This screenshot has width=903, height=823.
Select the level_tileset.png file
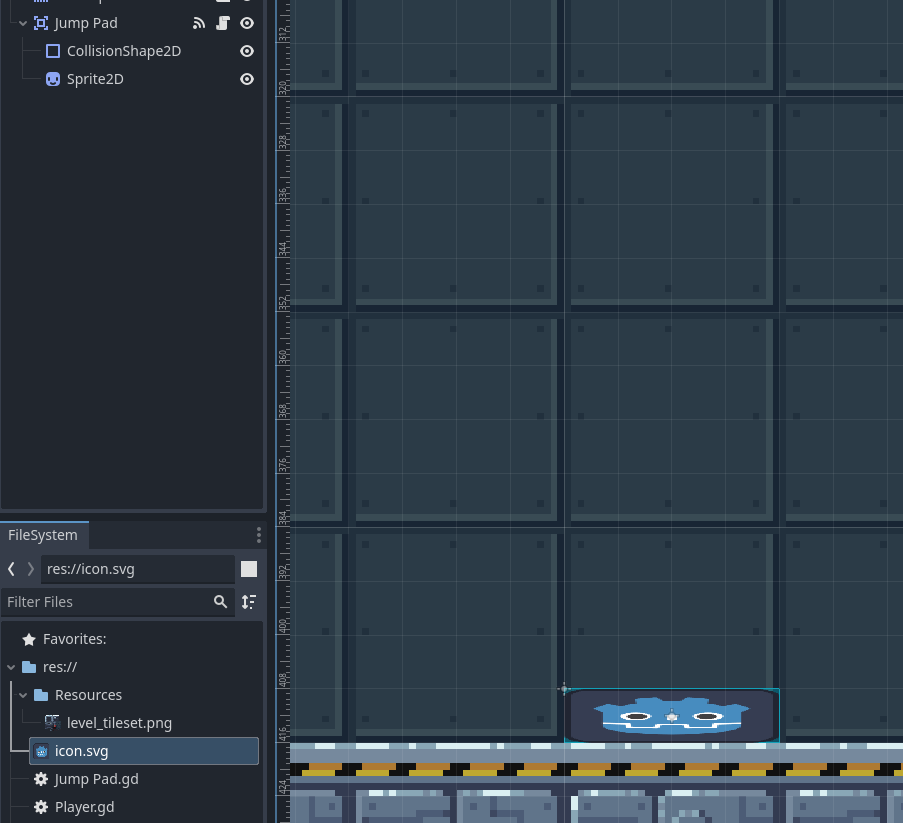point(119,723)
